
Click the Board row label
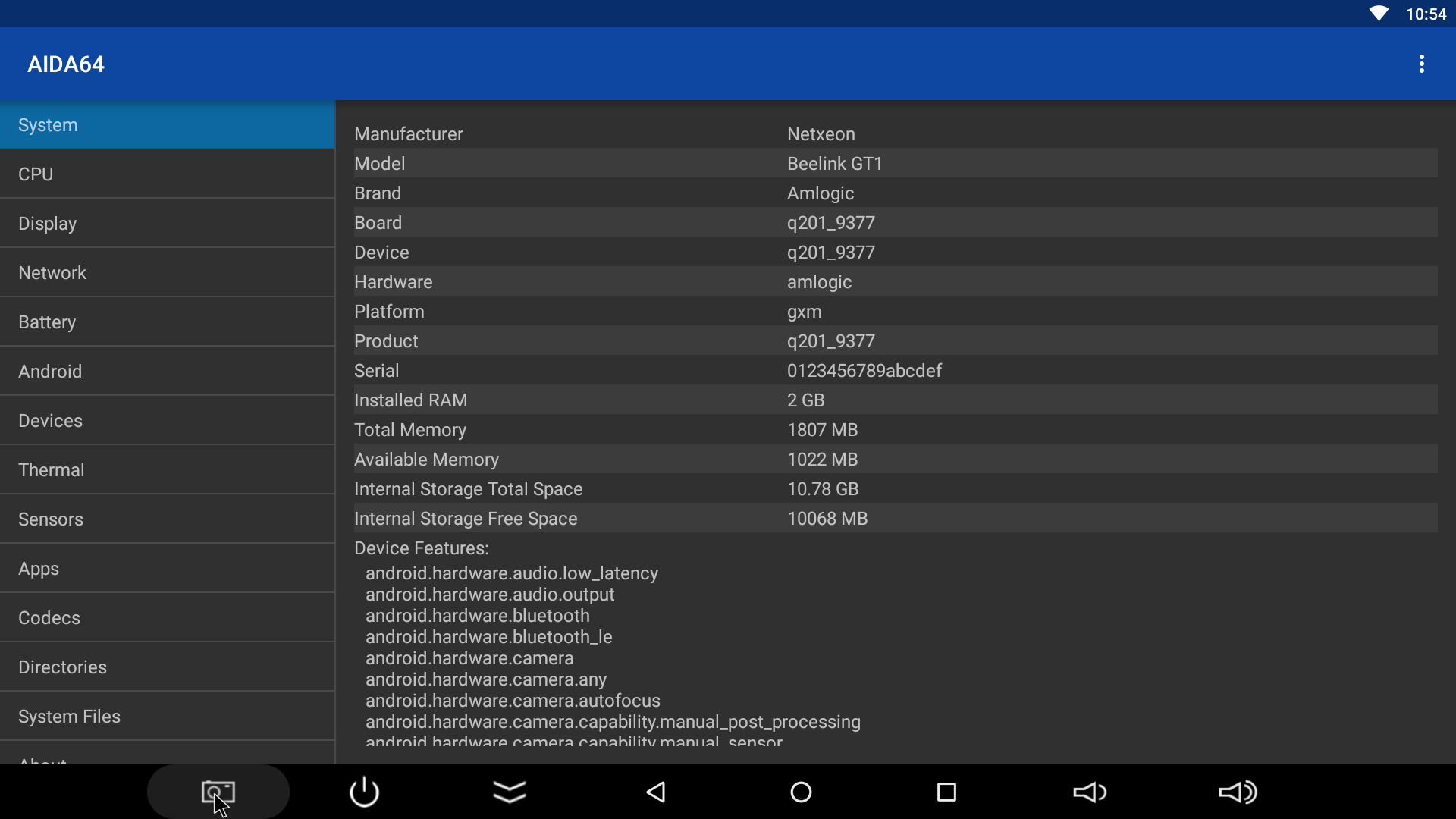[378, 223]
